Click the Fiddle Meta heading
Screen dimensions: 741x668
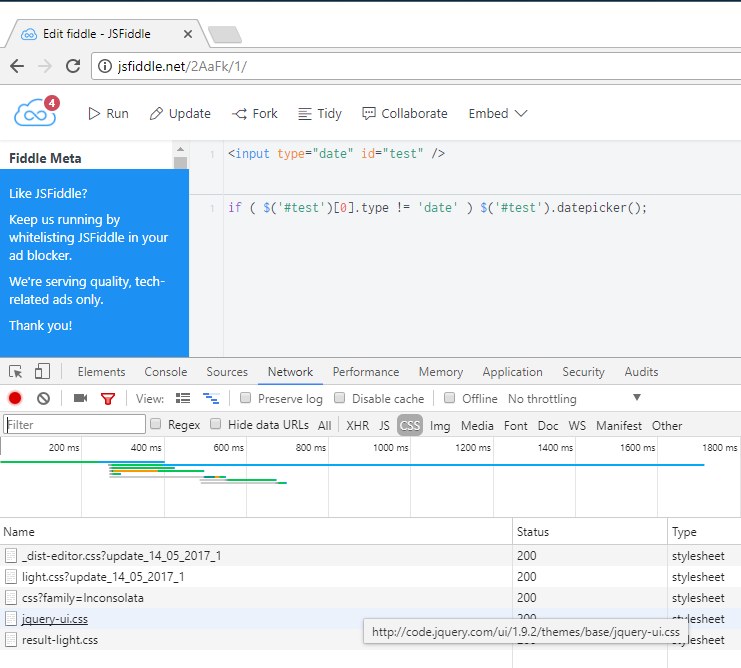coord(45,158)
